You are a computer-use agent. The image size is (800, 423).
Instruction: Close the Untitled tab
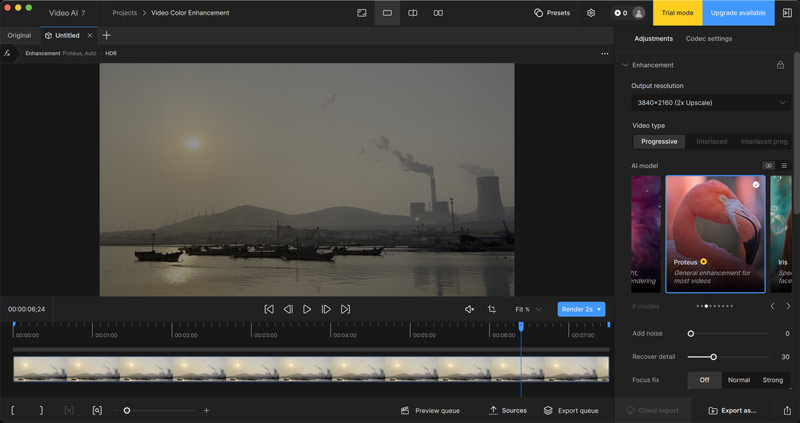click(x=90, y=35)
